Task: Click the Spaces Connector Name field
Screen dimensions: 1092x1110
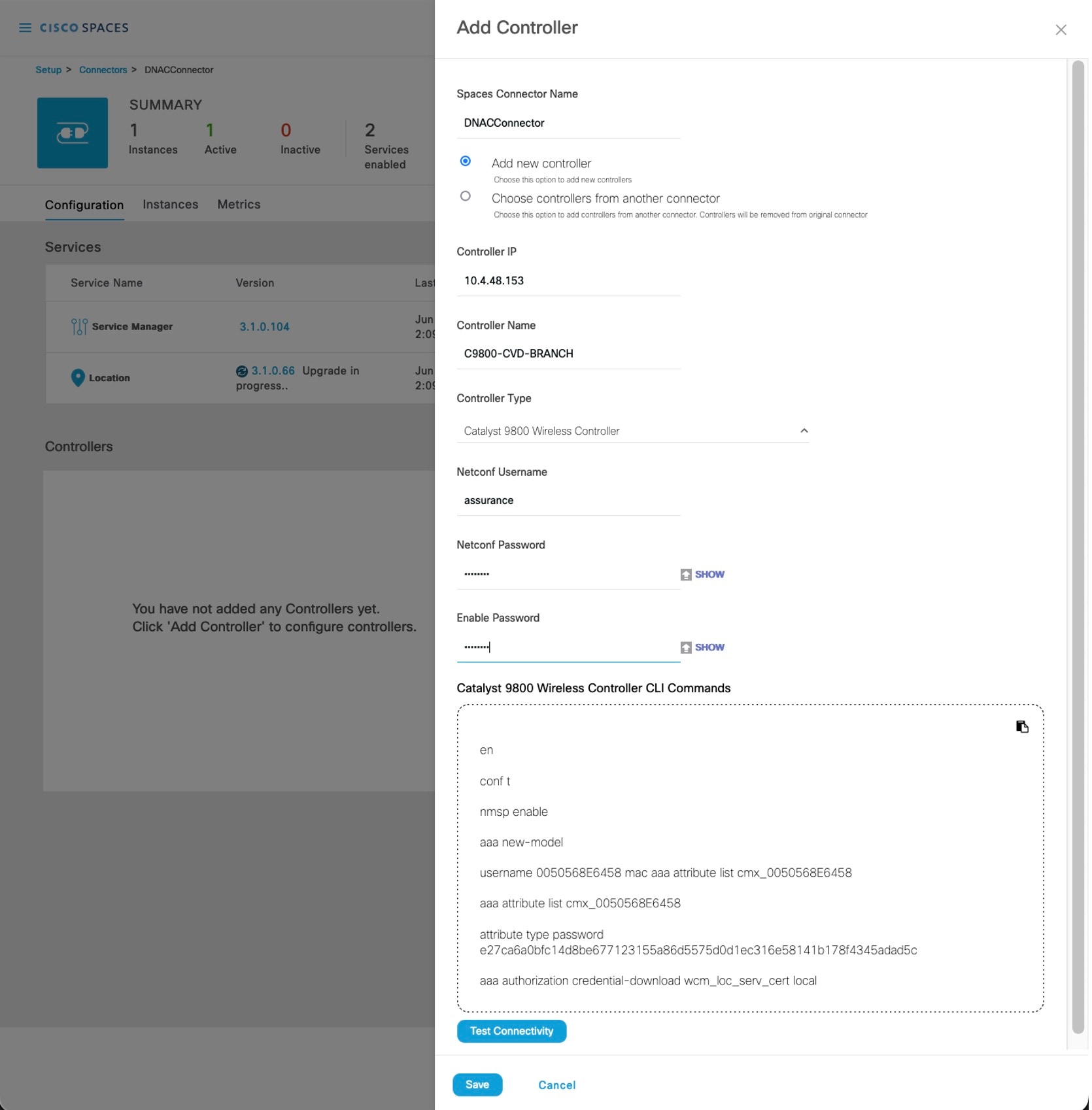Action: pyautogui.click(x=569, y=123)
